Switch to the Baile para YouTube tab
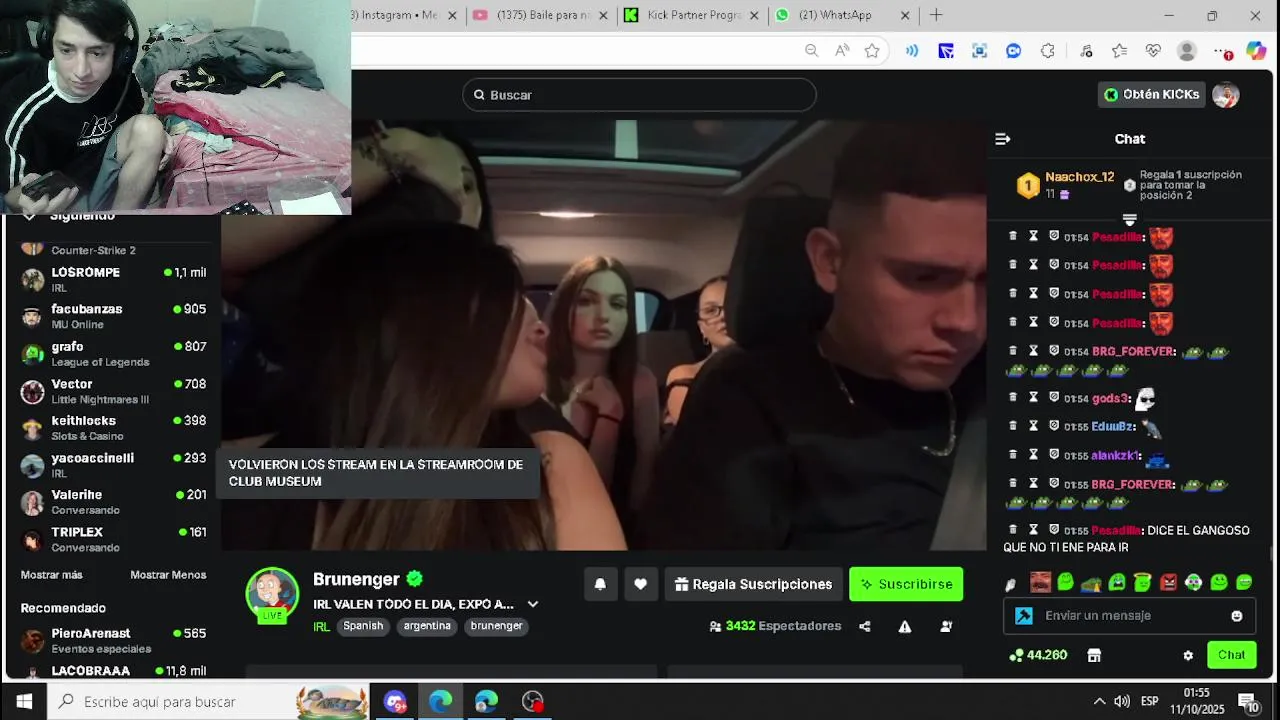This screenshot has width=1280, height=720. [x=539, y=15]
